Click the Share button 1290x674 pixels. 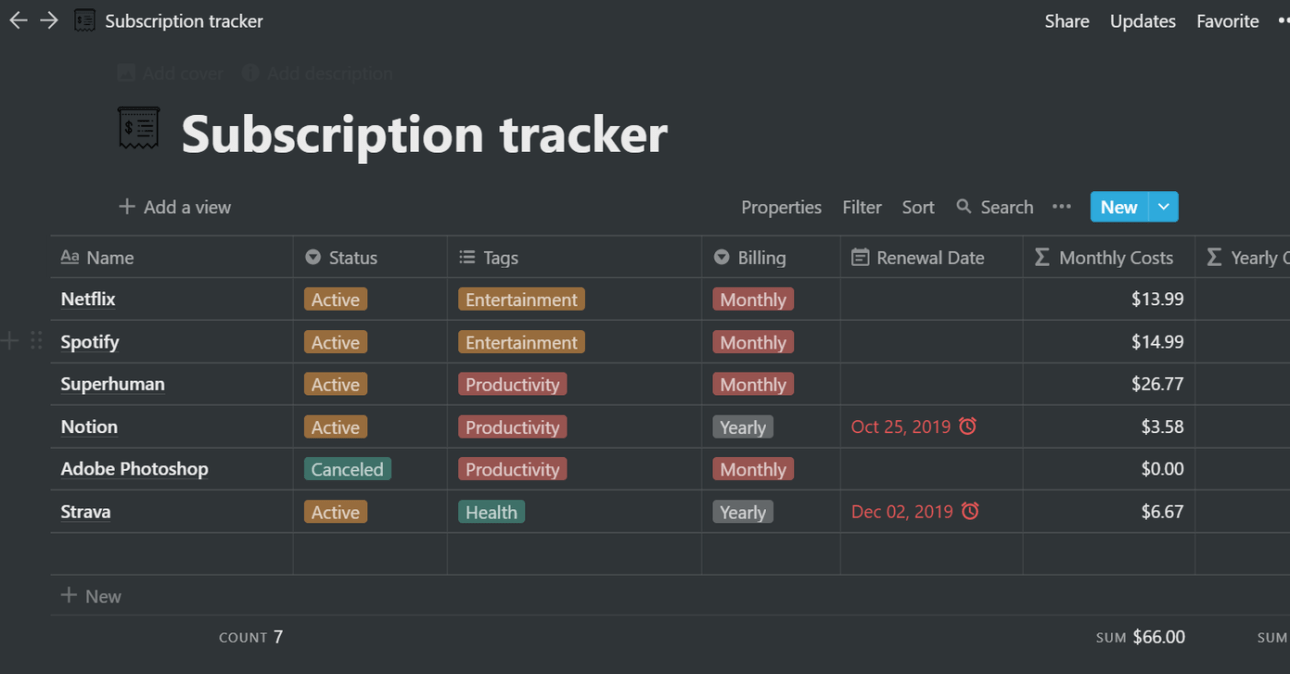1066,21
